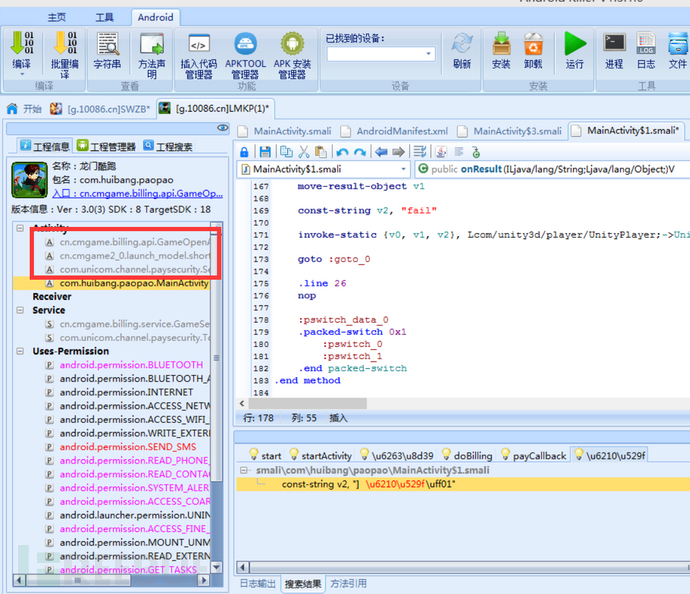Undo the last edit in editor
The width and height of the screenshot is (690, 594).
click(342, 153)
